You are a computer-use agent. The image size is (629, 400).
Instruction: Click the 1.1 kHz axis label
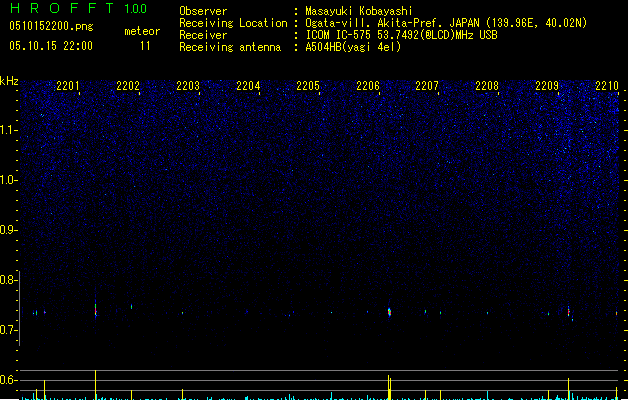pos(8,130)
